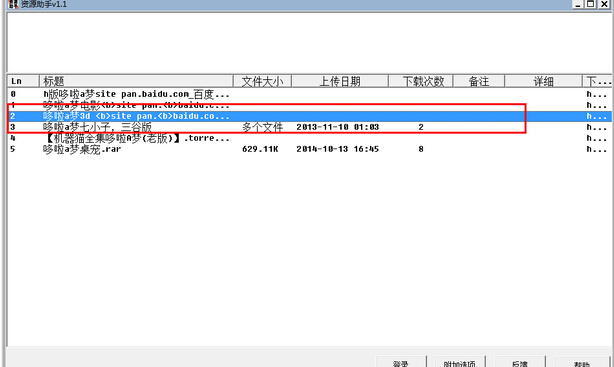Viewport: 614px width, 367px height.
Task: Click the date cell 2014-10-13 16:45
Action: click(338, 149)
